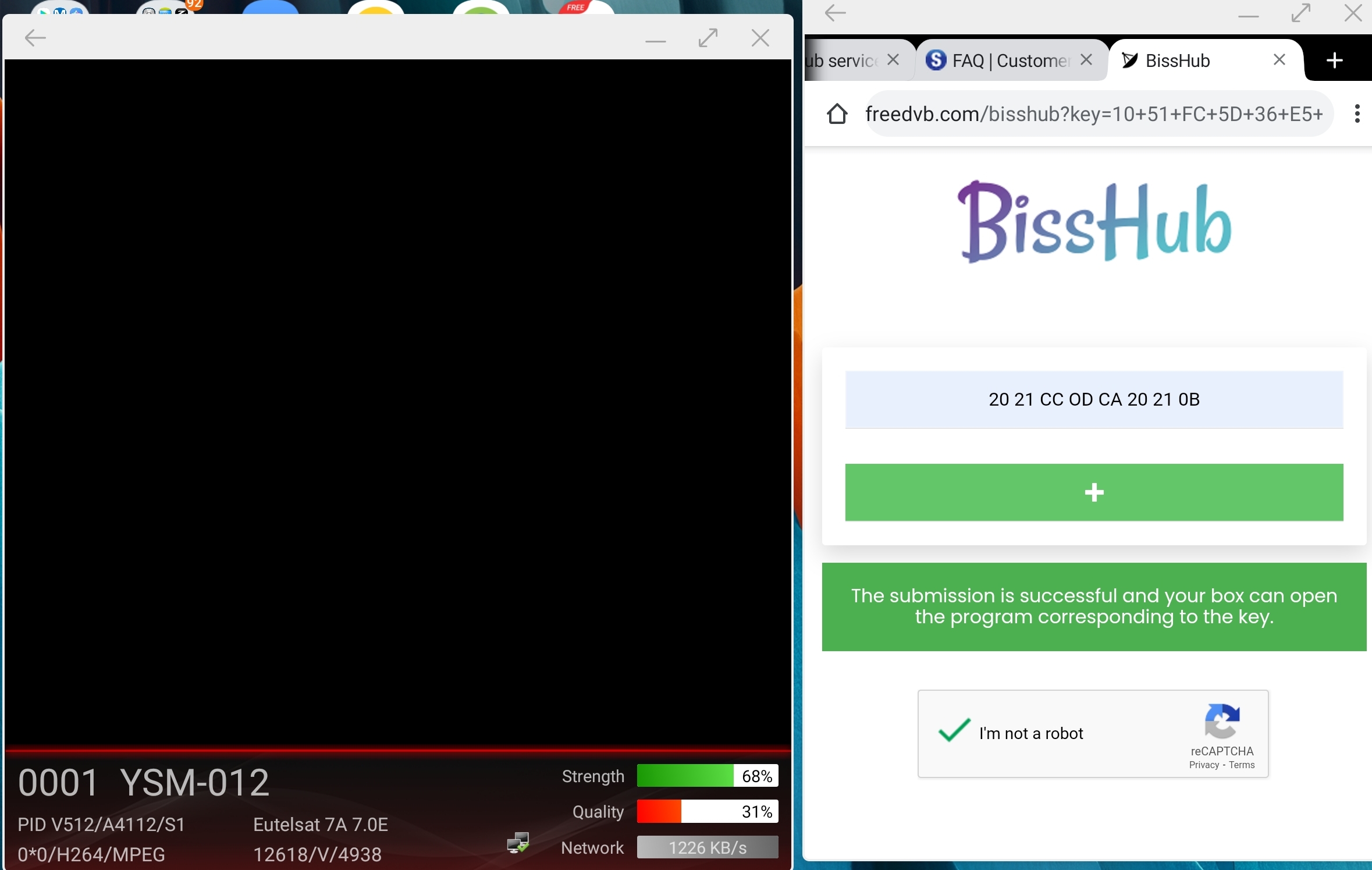
Task: Click the reCAPTCHA Terms link
Action: pos(1243,765)
